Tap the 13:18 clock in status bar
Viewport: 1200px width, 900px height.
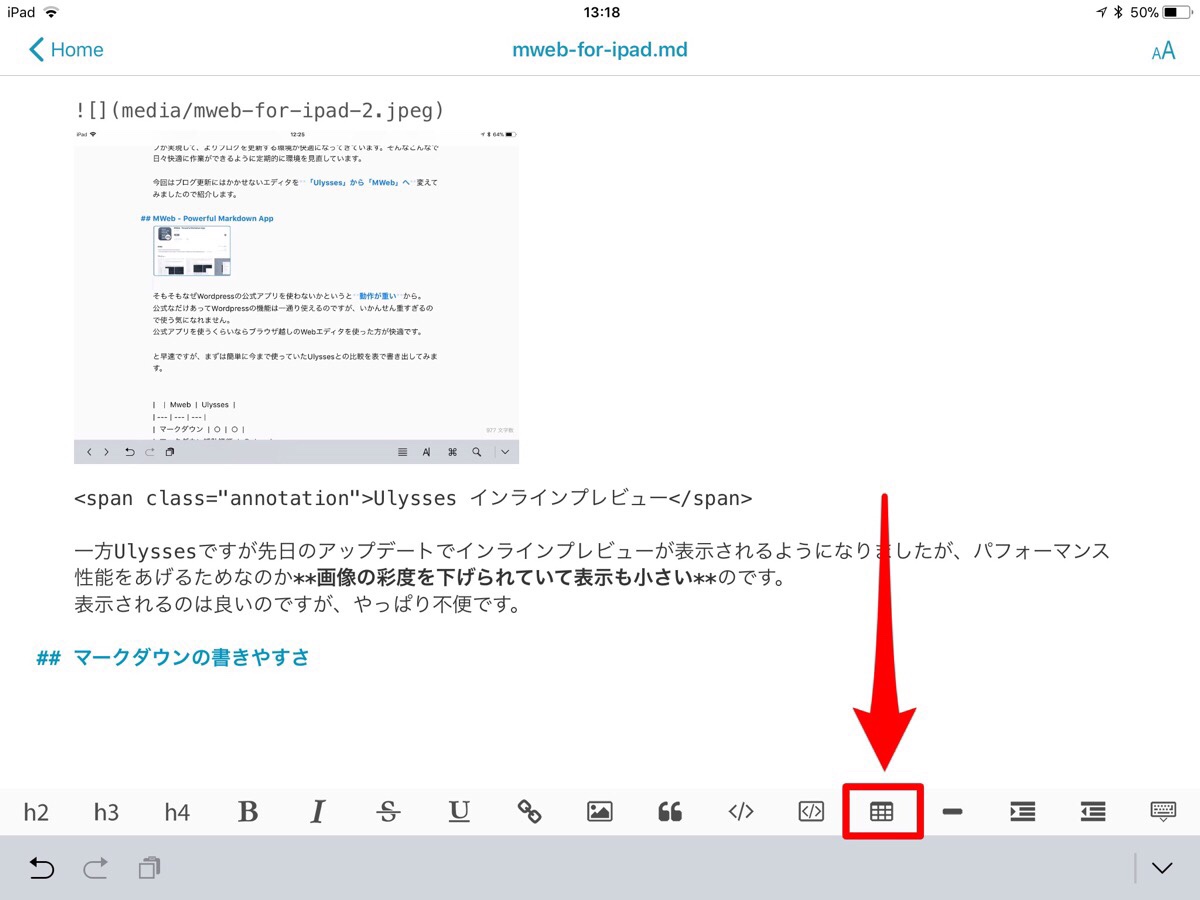coord(600,13)
